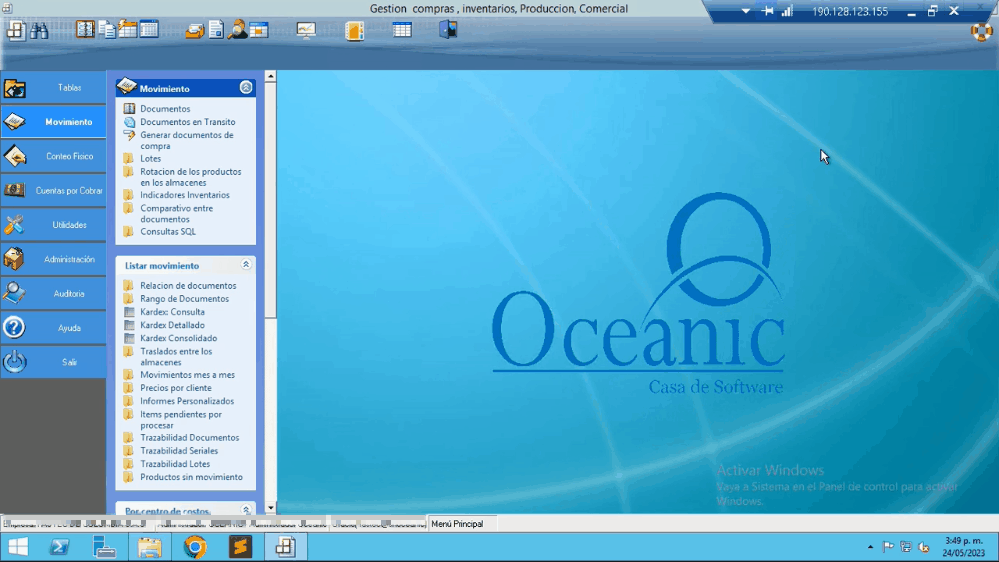Click the orange address book toolbar icon
Screen dimensions: 999x562
point(354,30)
